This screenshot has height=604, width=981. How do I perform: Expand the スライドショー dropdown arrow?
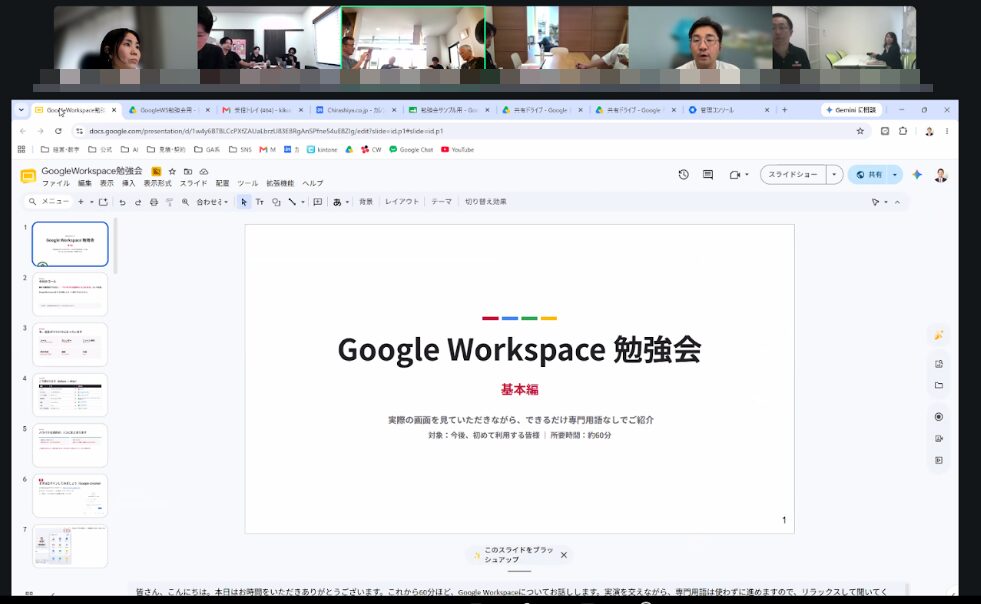[834, 175]
